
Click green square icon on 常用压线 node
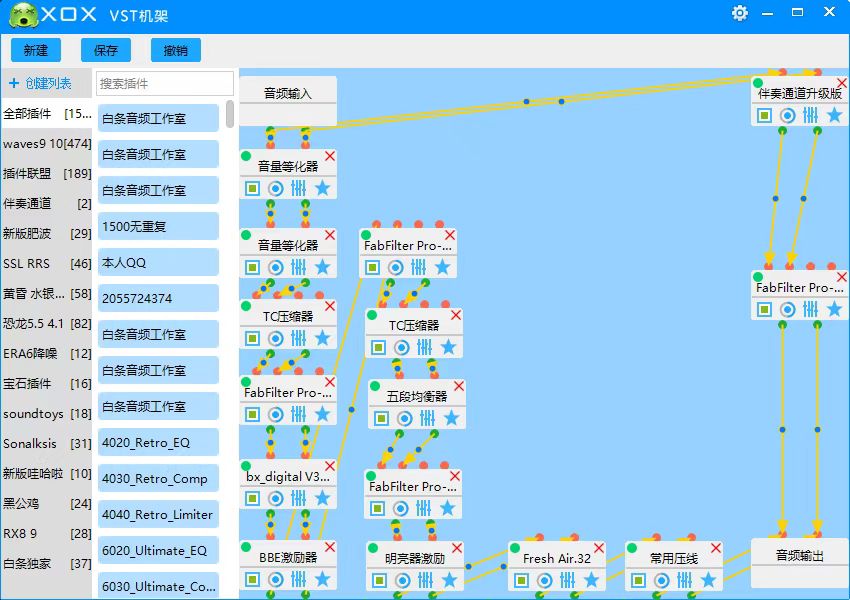pyautogui.click(x=639, y=580)
